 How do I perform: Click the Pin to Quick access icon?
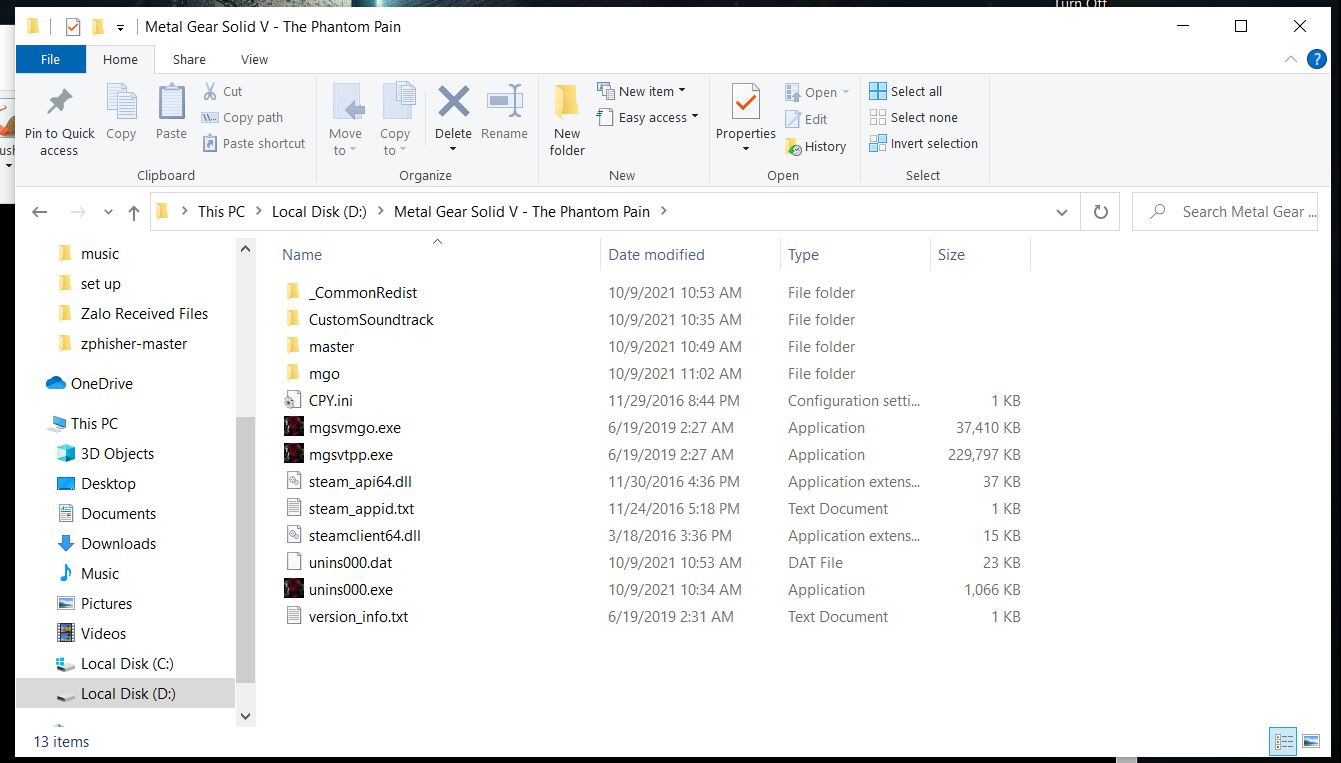click(x=59, y=104)
